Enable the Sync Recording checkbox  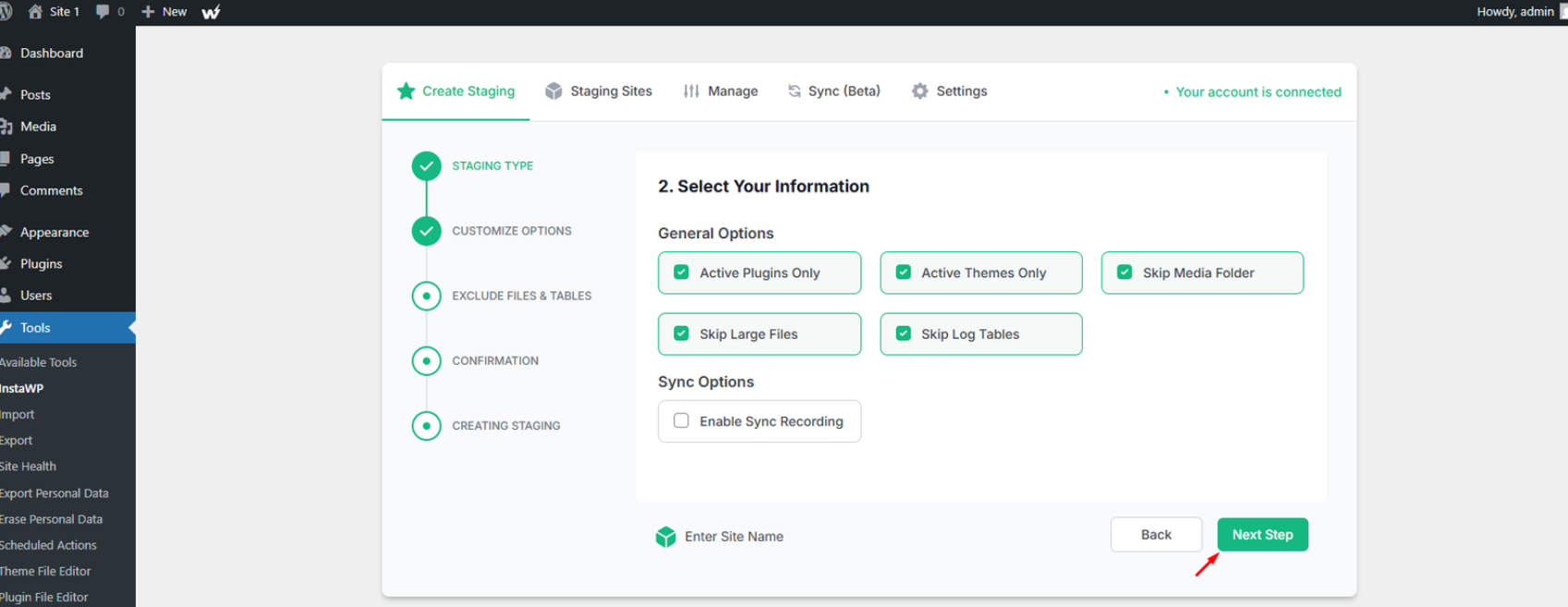(x=681, y=420)
